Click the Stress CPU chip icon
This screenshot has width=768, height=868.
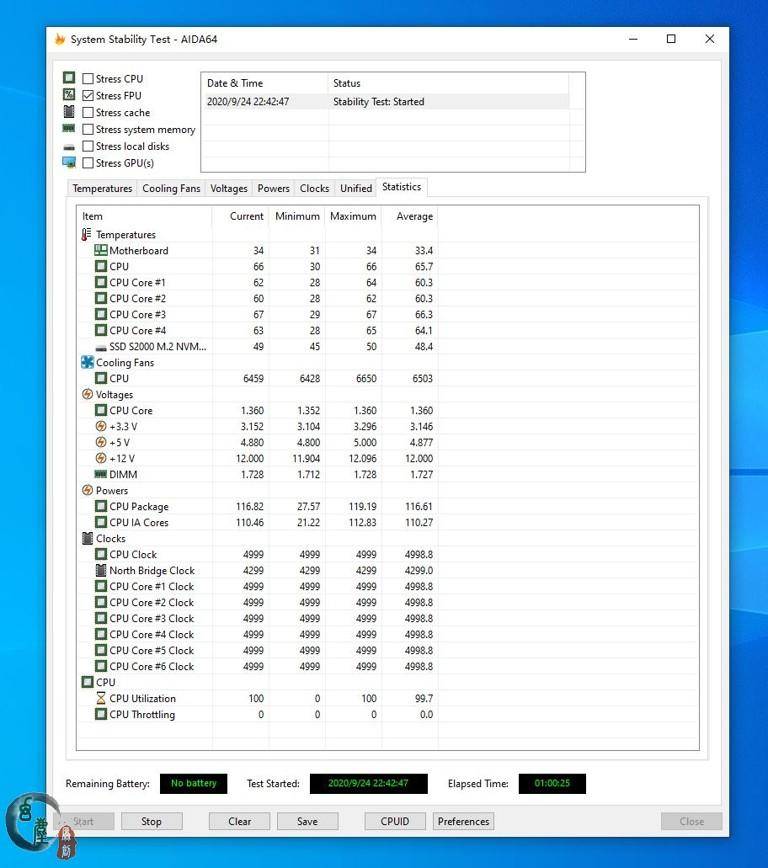tap(69, 78)
